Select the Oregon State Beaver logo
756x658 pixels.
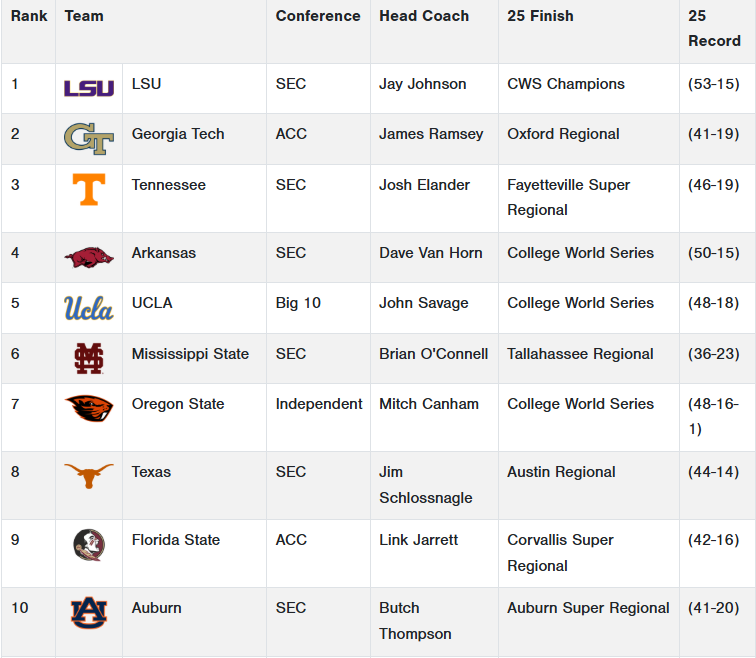pos(89,408)
